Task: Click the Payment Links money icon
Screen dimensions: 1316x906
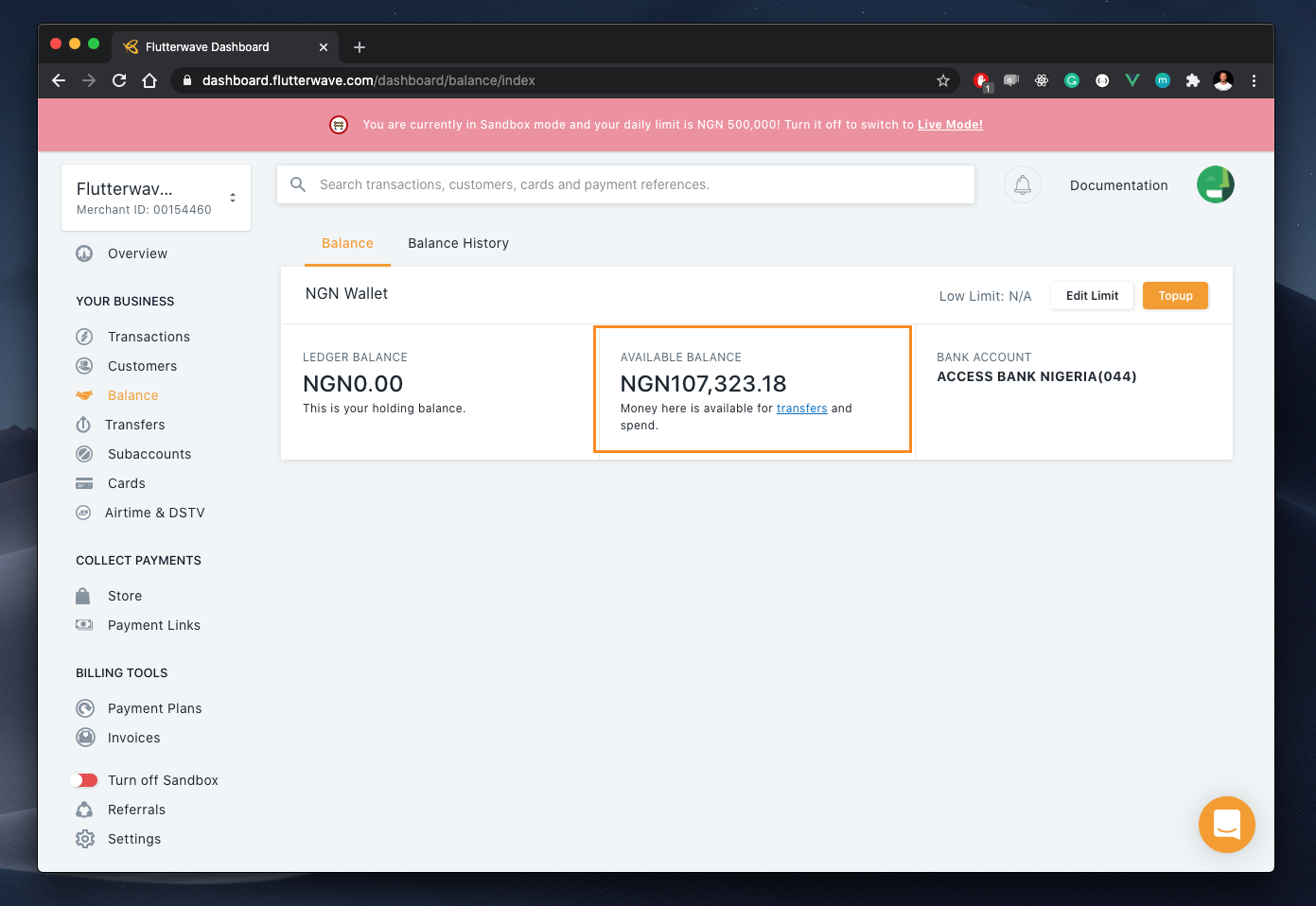Action: (x=84, y=625)
